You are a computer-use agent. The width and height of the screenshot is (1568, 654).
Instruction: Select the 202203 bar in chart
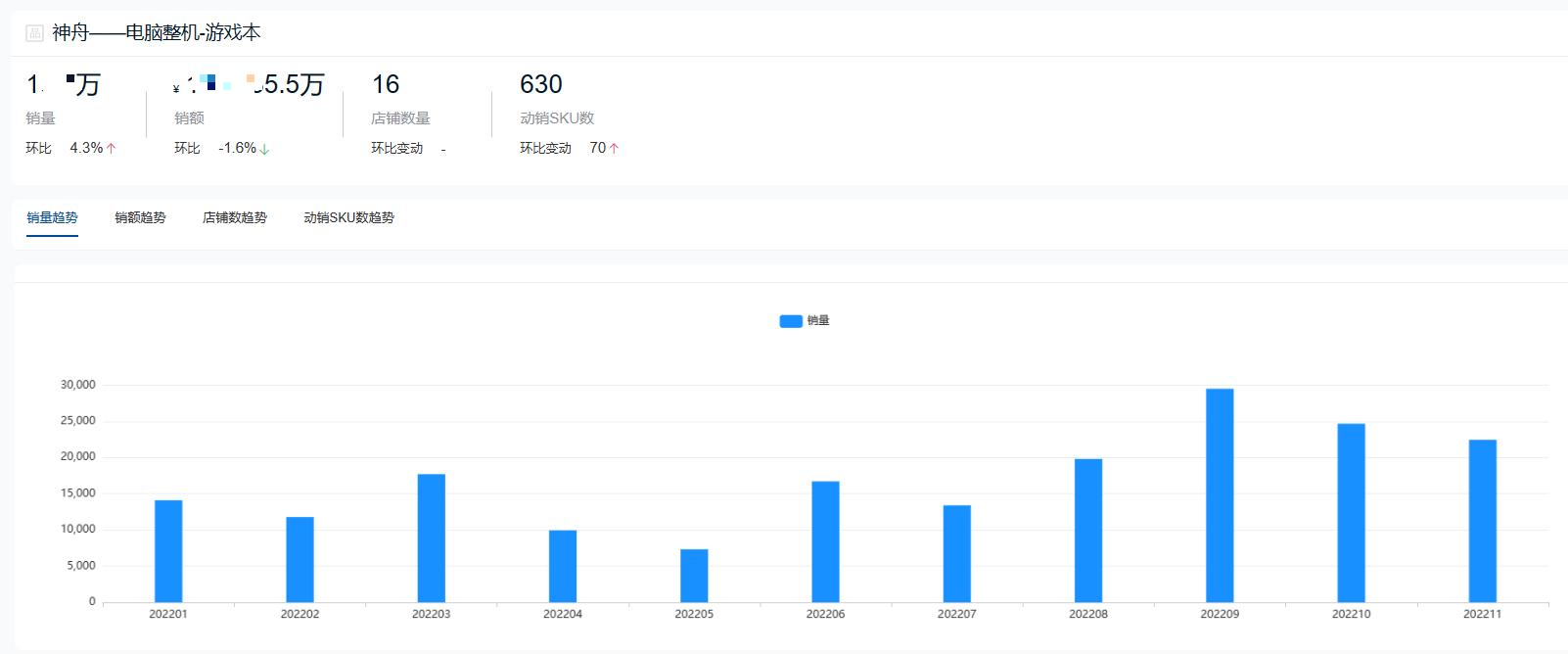(432, 538)
